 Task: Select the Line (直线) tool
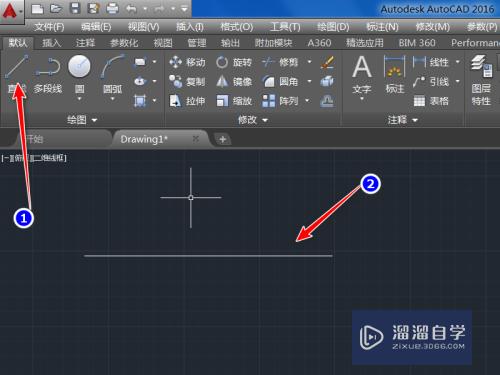pyautogui.click(x=17, y=74)
